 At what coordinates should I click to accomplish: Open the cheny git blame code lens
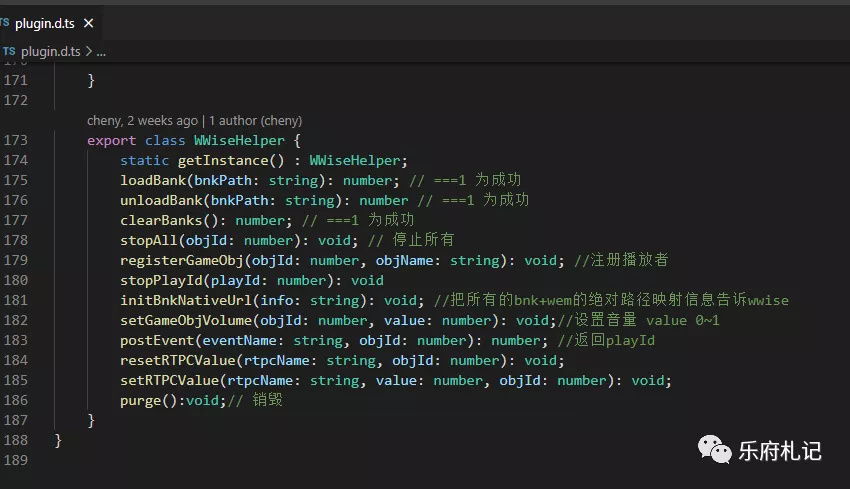pos(194,120)
